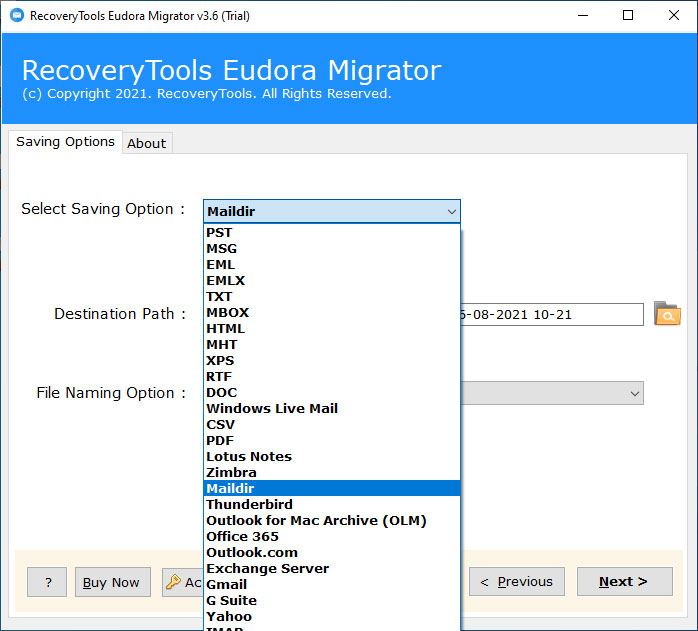Select the highlighted Maildir list item

click(x=332, y=489)
